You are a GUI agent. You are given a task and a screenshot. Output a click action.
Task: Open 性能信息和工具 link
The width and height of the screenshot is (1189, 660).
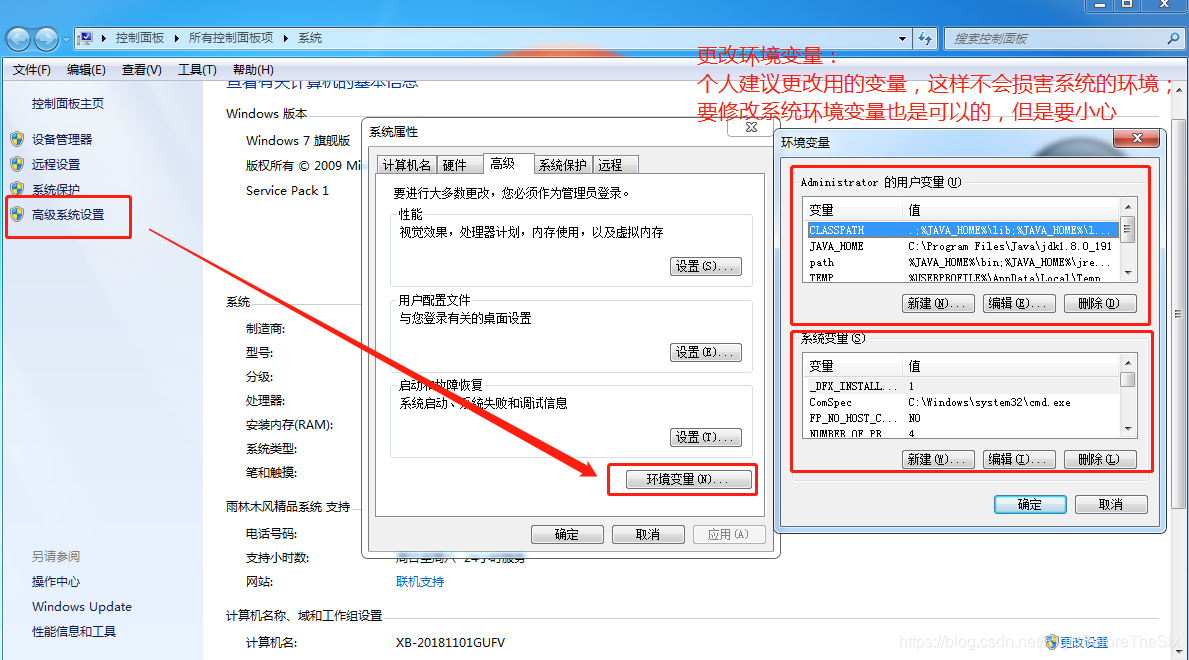click(x=74, y=631)
